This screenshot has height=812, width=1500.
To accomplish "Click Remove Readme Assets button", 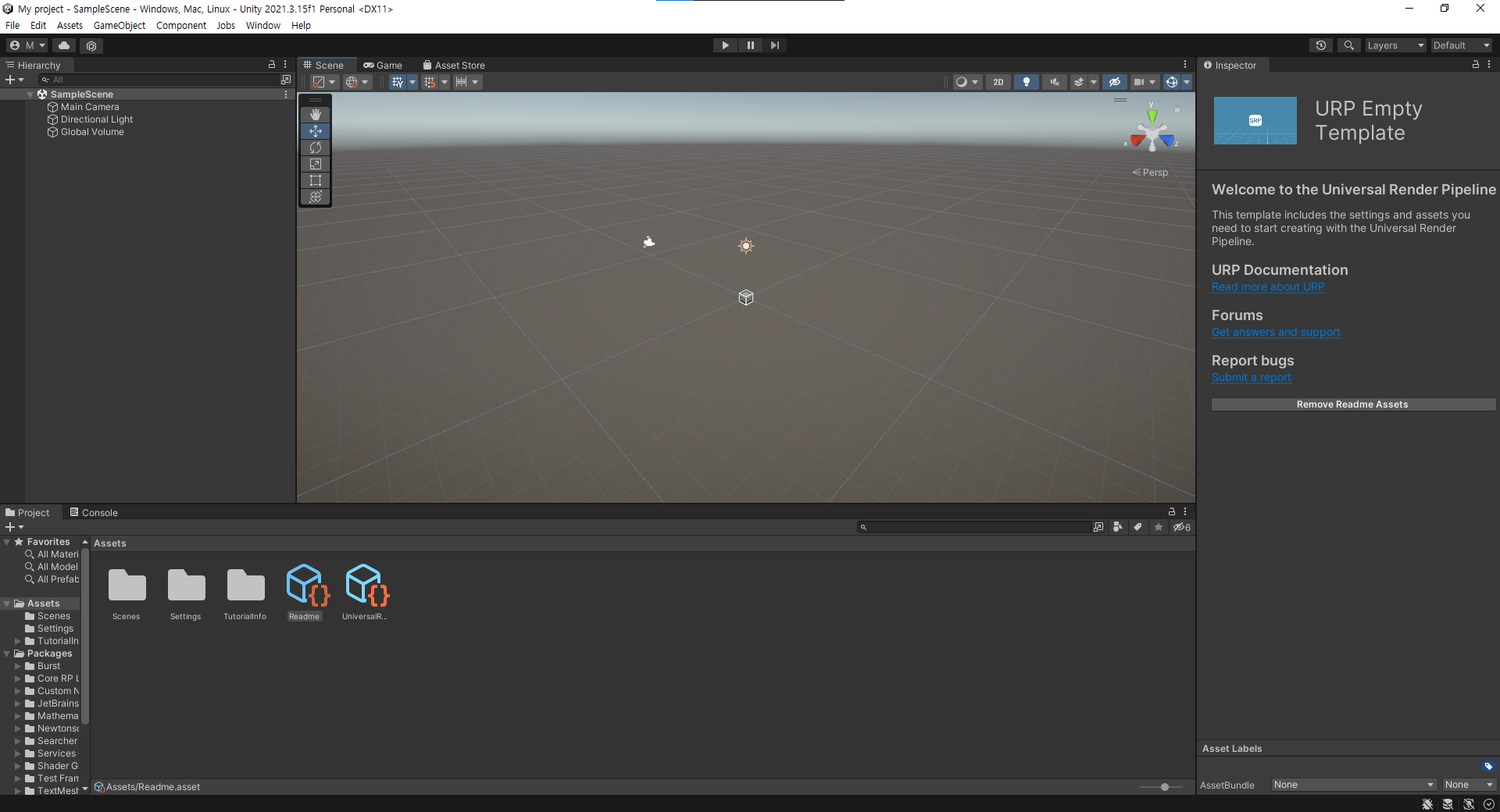I will 1353,404.
